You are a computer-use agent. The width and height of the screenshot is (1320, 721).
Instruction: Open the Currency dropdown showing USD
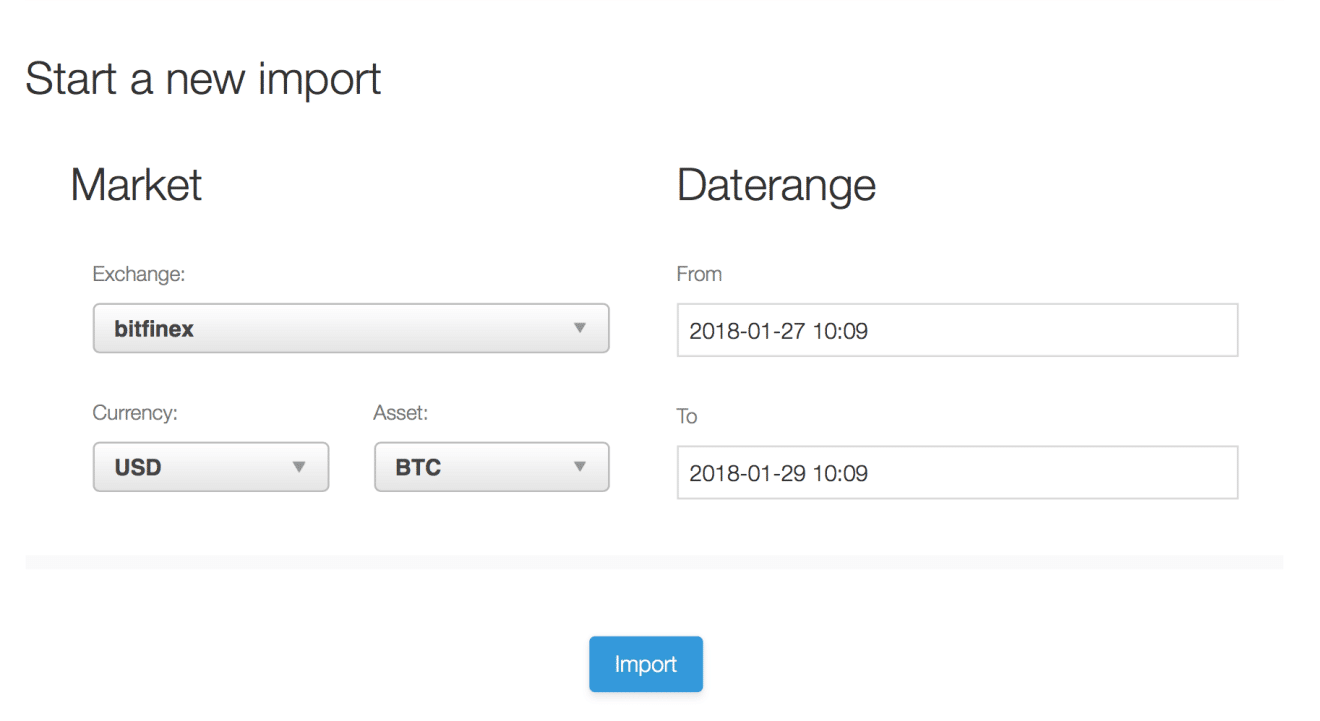click(211, 467)
